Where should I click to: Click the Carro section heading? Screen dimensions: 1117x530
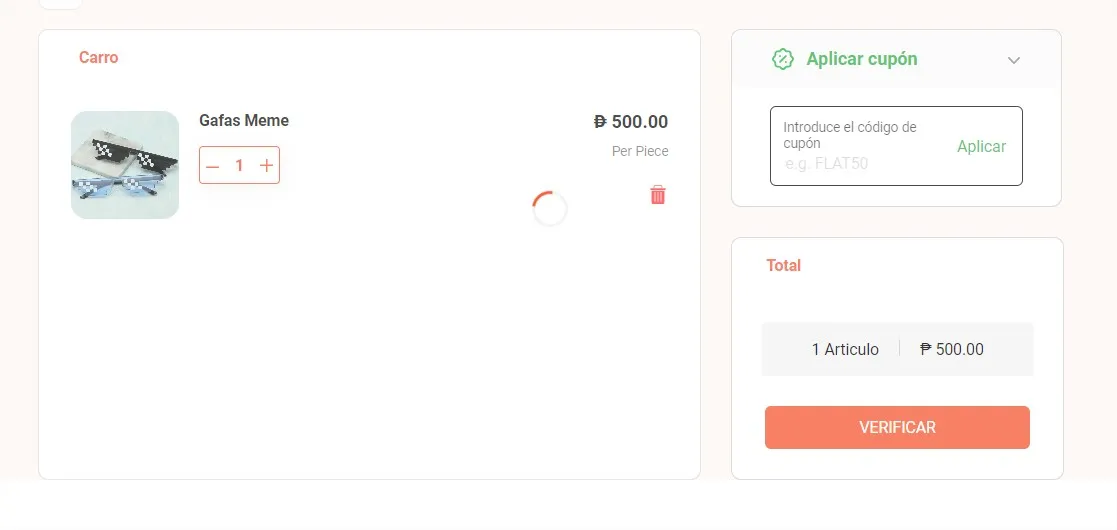(99, 58)
